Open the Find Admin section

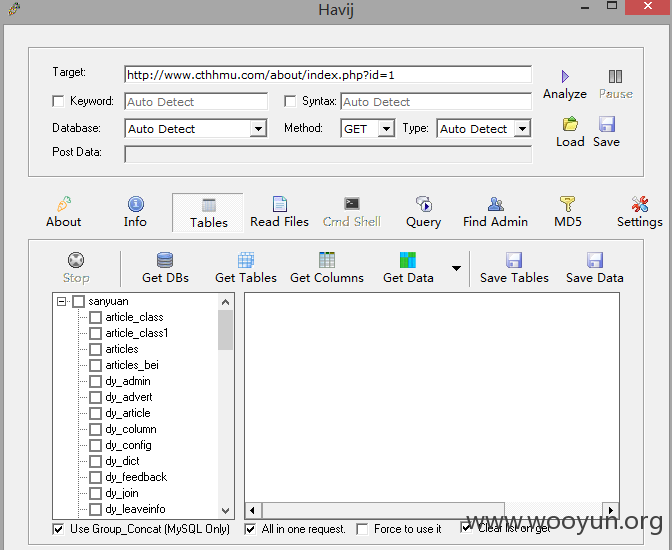[x=495, y=212]
